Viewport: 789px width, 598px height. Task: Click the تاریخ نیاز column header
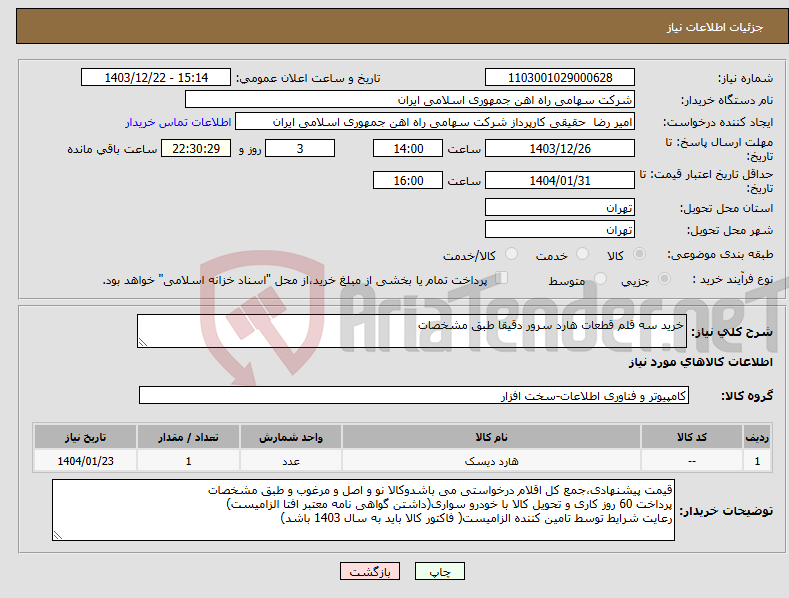pos(86,437)
